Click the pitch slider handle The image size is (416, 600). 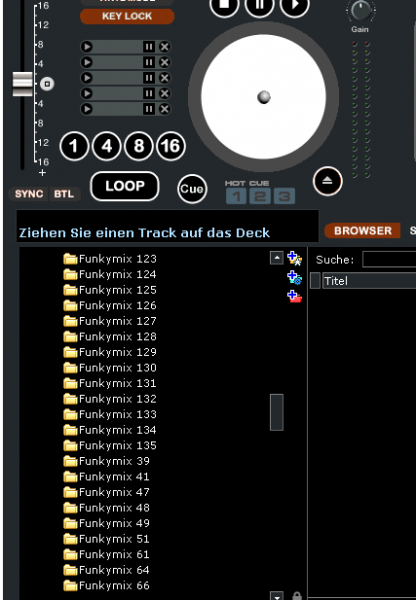pos(23,84)
